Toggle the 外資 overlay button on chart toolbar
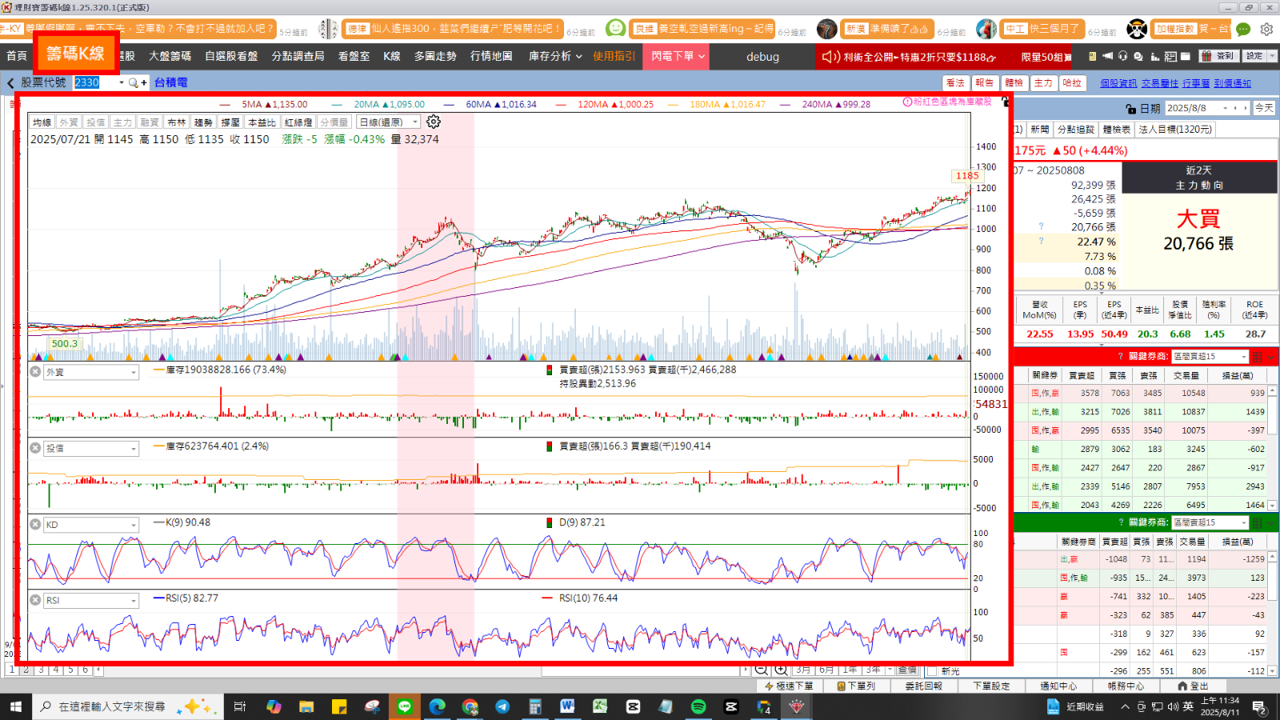Screen dimensions: 1280x720 tap(68, 122)
